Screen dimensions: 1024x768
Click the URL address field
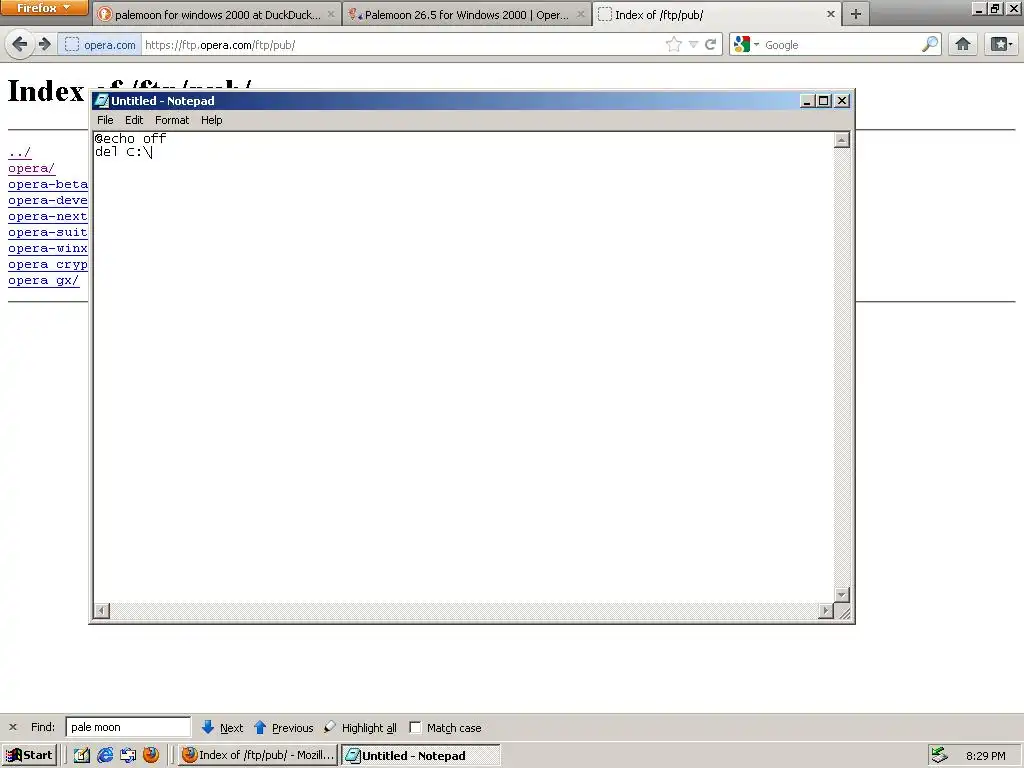coord(402,45)
